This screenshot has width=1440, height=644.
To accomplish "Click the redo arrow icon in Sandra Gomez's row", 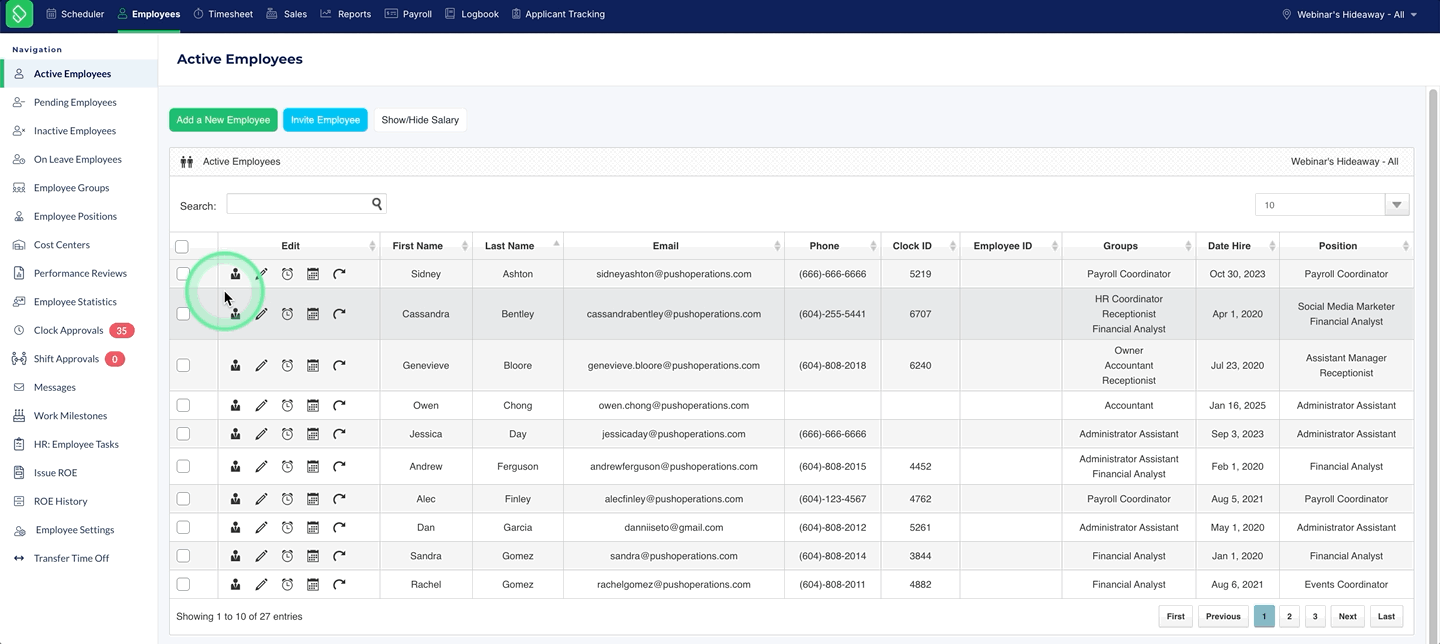I will point(339,556).
